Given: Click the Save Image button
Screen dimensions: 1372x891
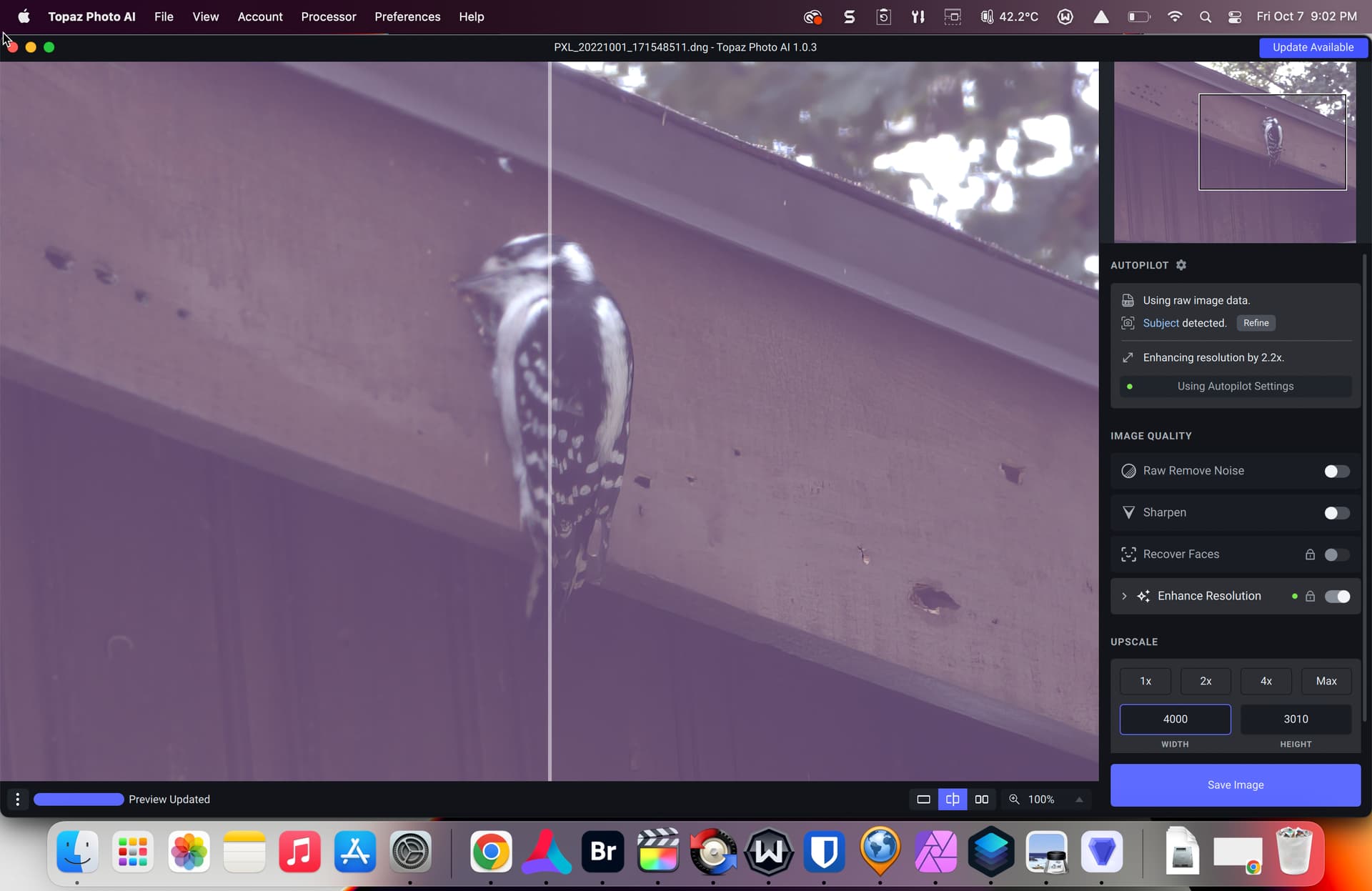Looking at the screenshot, I should click(1235, 785).
